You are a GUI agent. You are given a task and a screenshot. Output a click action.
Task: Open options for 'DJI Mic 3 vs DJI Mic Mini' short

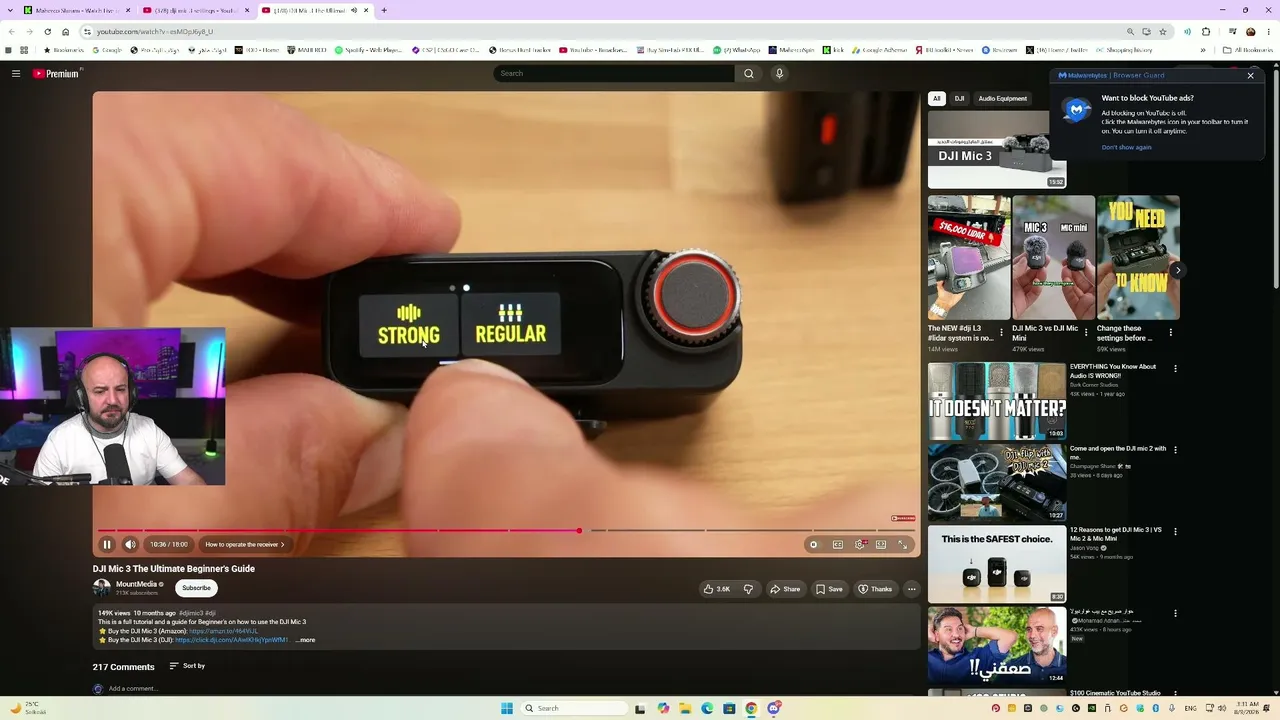click(x=1086, y=333)
